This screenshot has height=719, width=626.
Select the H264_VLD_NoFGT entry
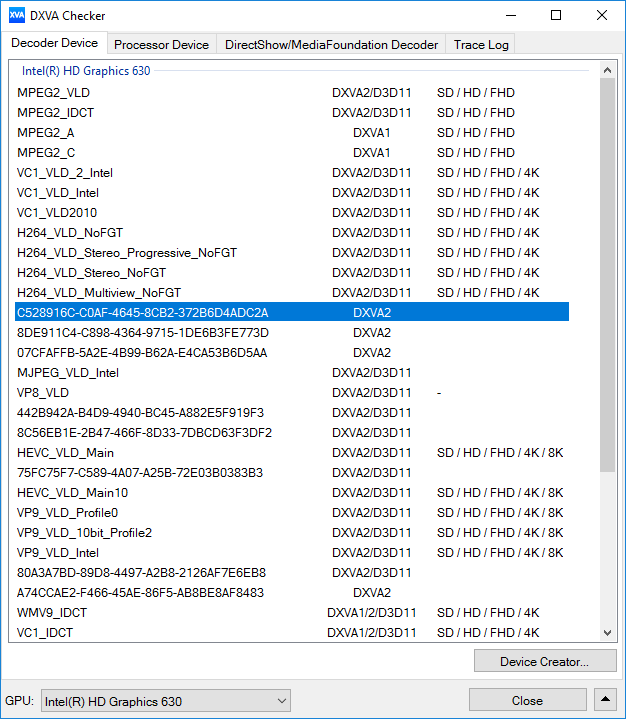292,233
